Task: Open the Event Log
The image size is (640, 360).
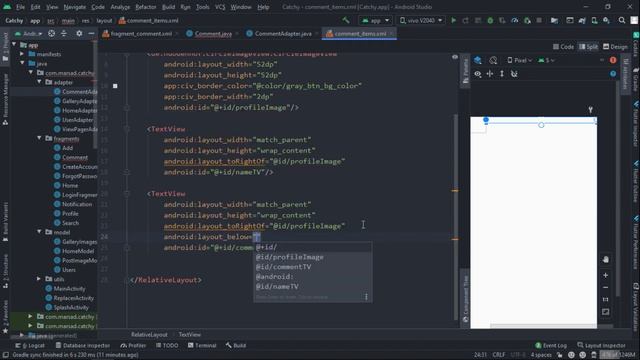Action: (551, 345)
